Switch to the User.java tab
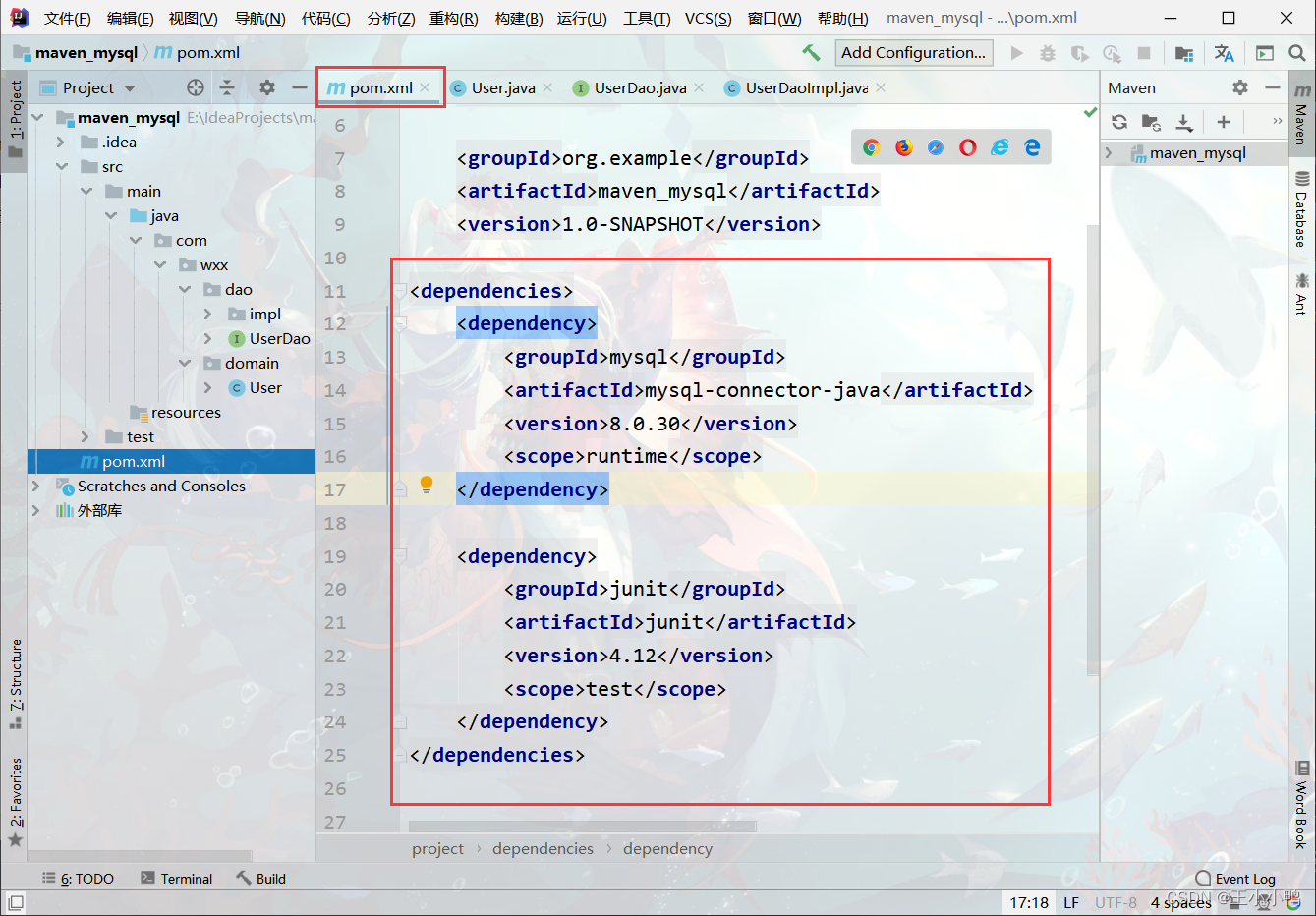Screen dimensions: 1316x916 click(x=502, y=87)
